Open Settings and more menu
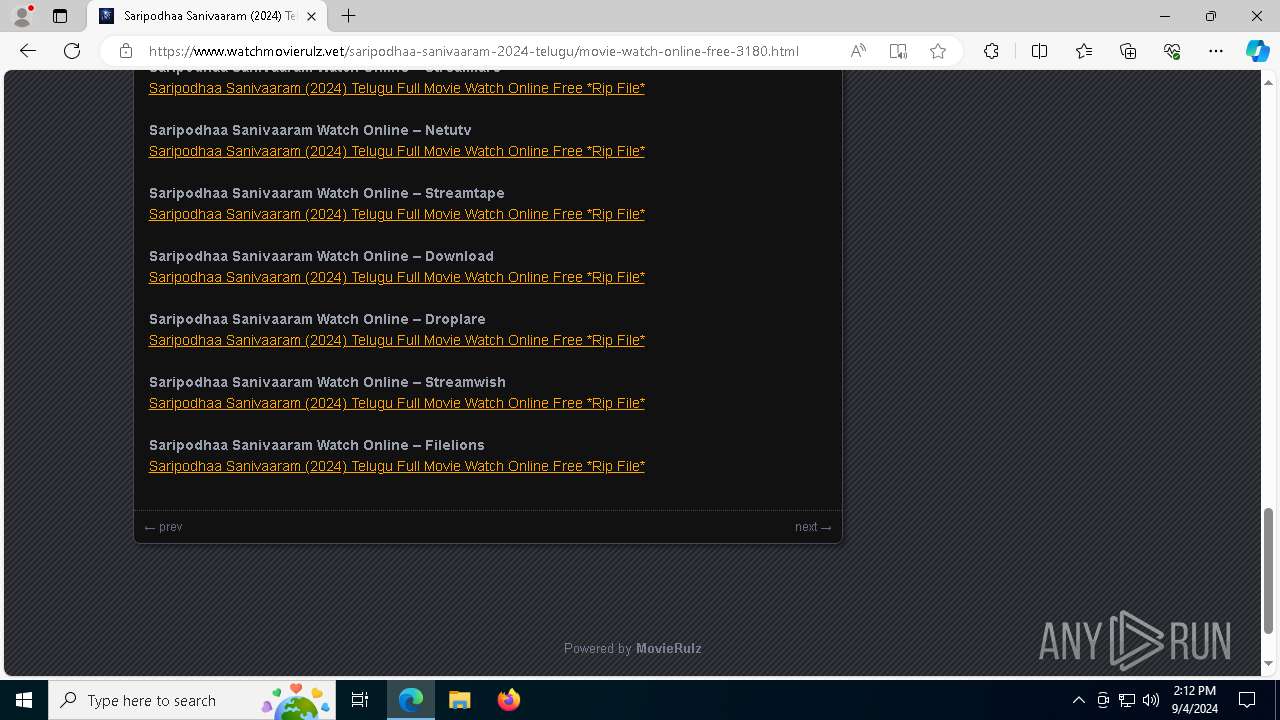The height and width of the screenshot is (720, 1280). coord(1216,51)
